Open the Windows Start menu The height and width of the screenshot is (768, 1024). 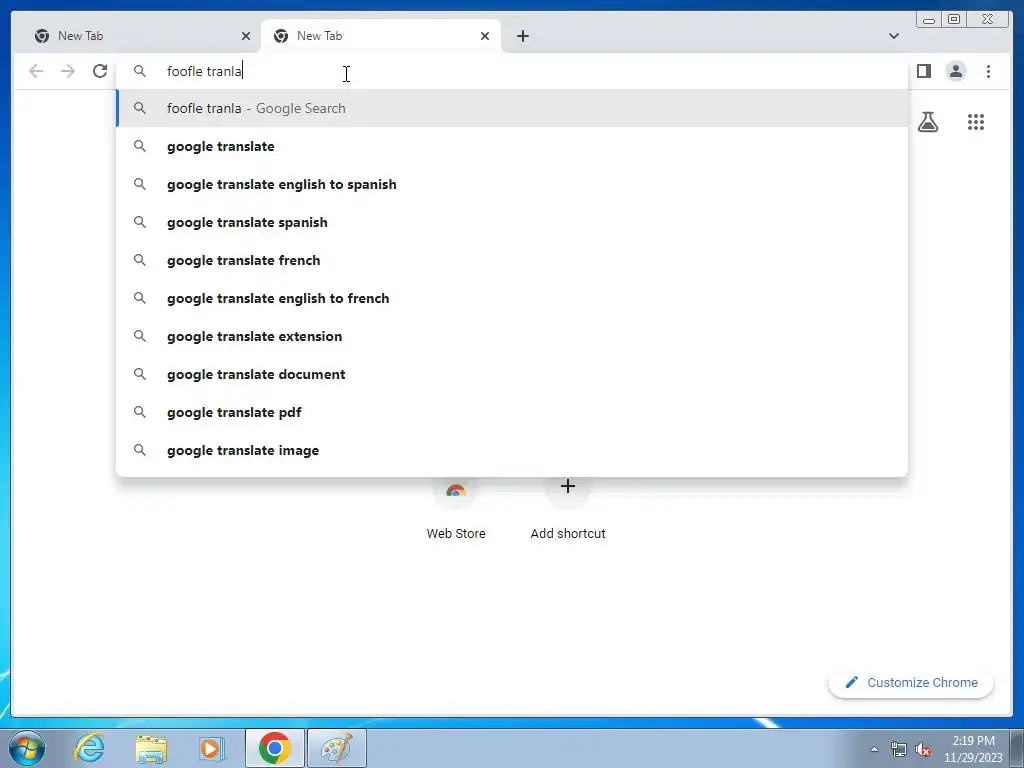click(x=27, y=748)
